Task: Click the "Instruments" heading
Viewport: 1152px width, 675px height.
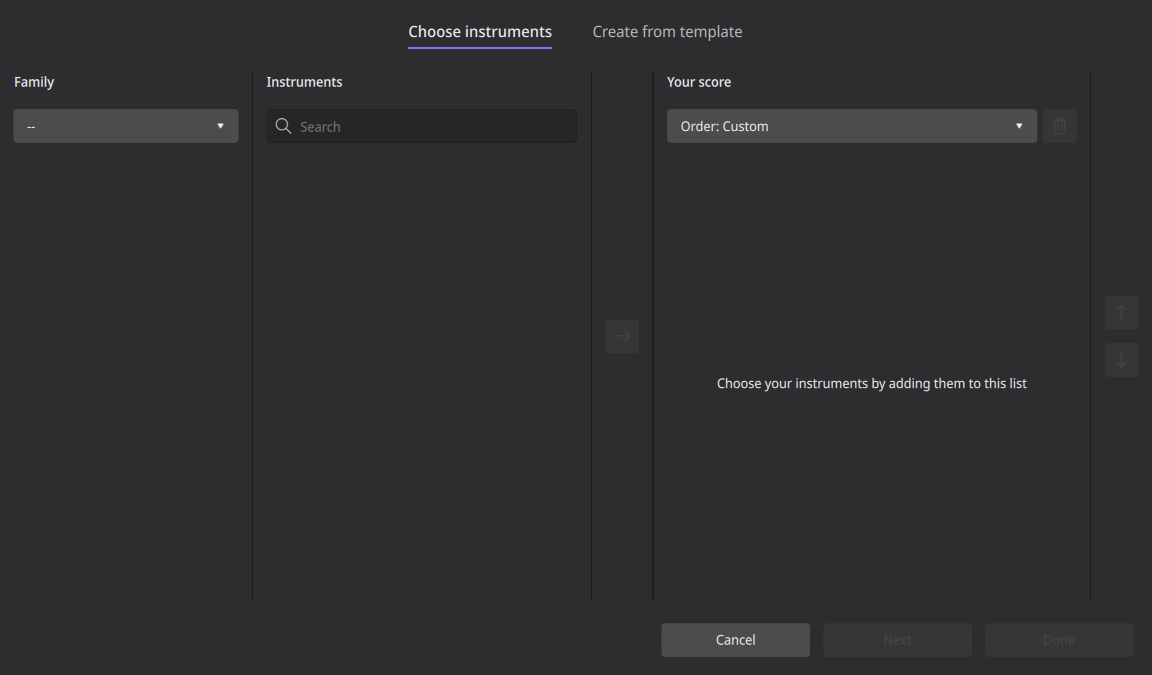Action: tap(304, 82)
